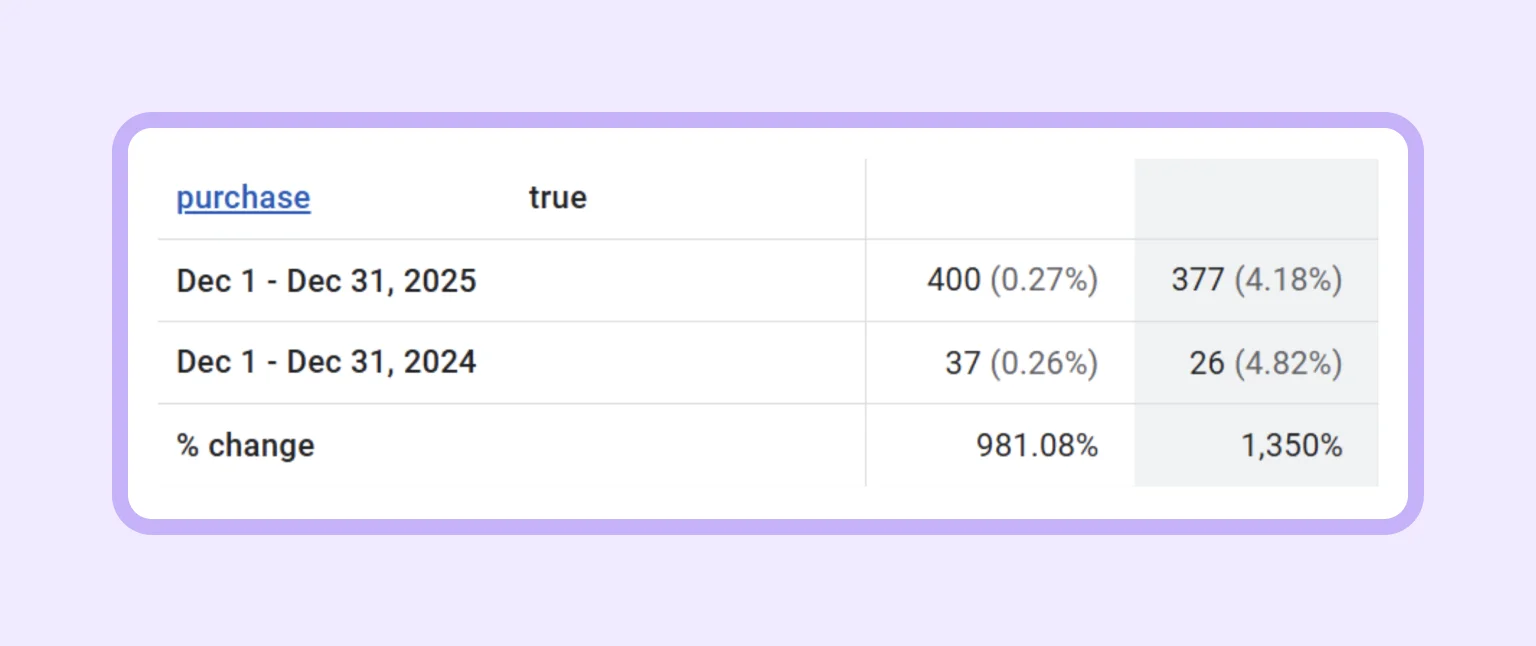Select the 981.08% change value
The width and height of the screenshot is (1536, 646).
coord(1036,444)
